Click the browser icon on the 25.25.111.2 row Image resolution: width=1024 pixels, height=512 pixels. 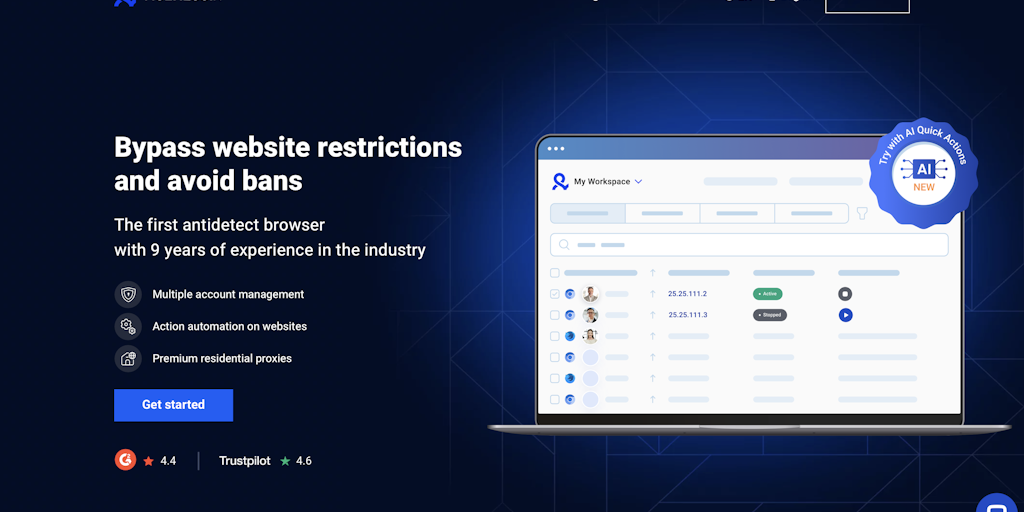(x=569, y=294)
